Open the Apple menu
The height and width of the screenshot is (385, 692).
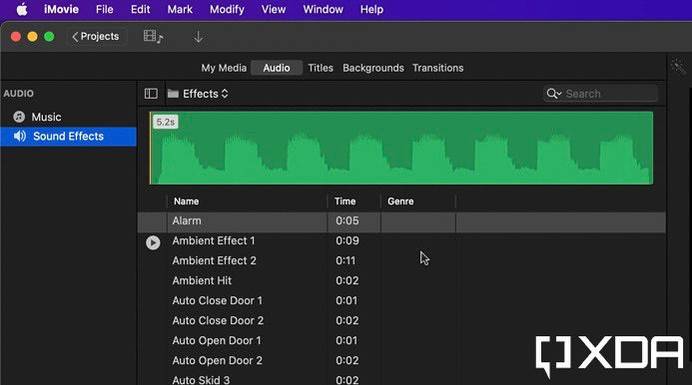[22, 9]
